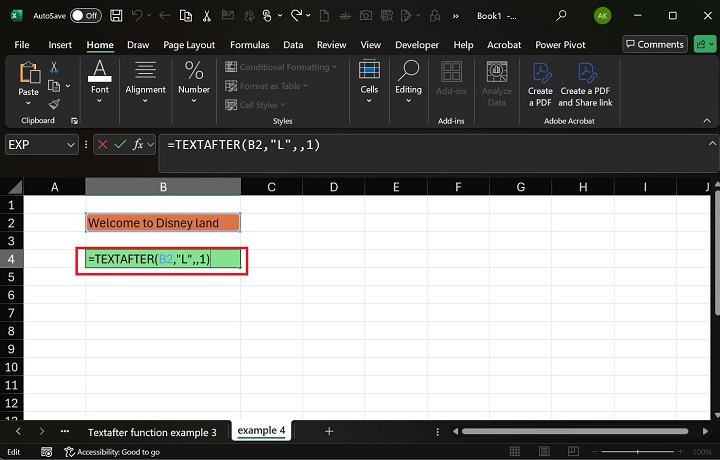The width and height of the screenshot is (720, 460).
Task: Select the Format Painter brush icon
Action: (x=54, y=104)
